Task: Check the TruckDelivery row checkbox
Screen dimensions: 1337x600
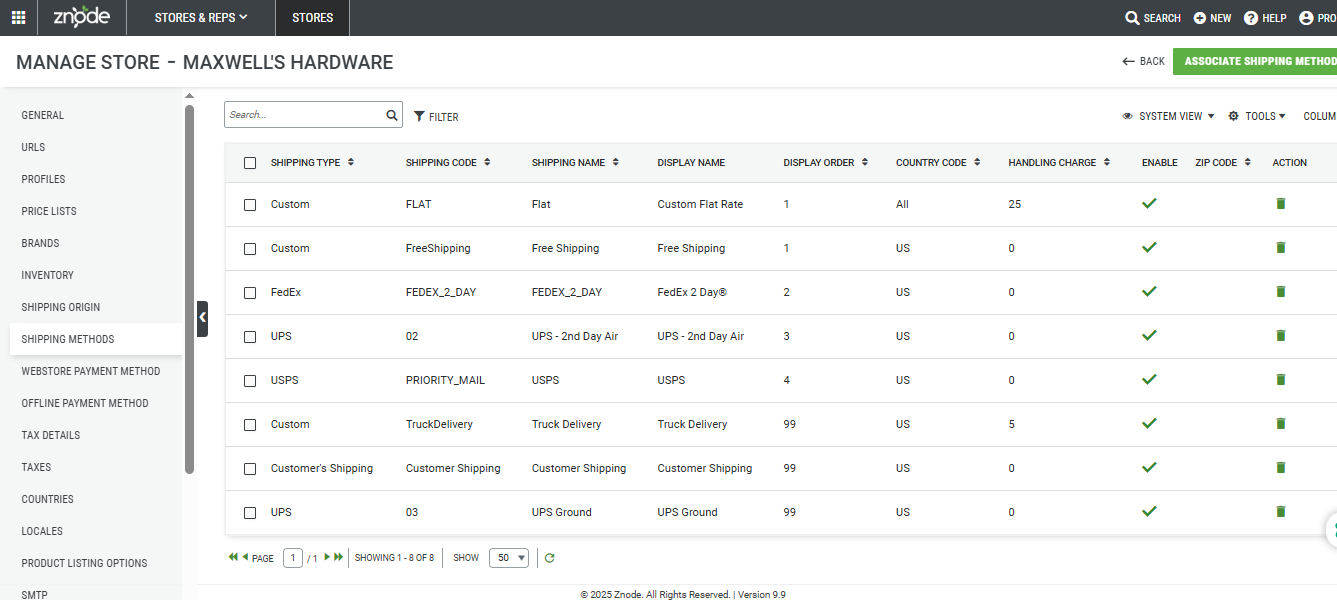Action: click(x=250, y=425)
